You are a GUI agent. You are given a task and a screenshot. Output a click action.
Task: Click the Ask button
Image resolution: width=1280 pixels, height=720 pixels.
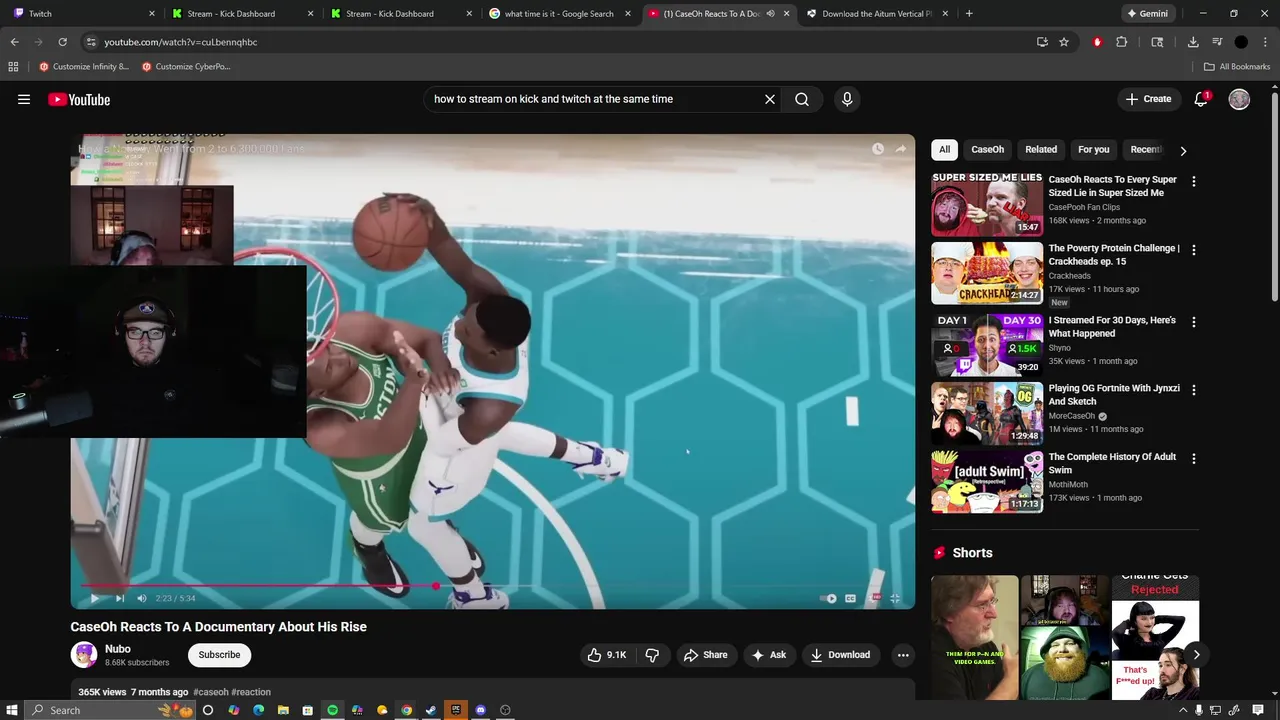768,655
